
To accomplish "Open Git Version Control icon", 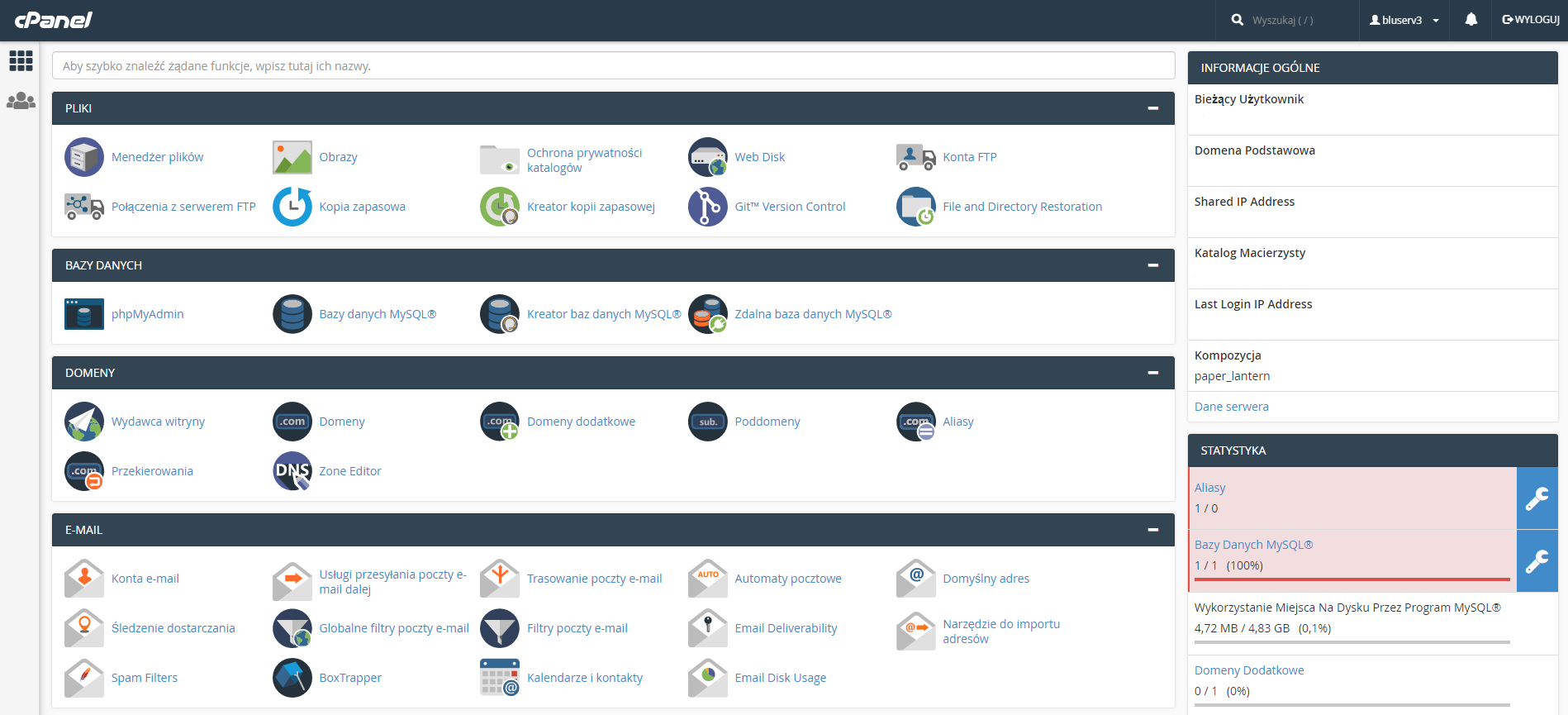I will coord(708,207).
